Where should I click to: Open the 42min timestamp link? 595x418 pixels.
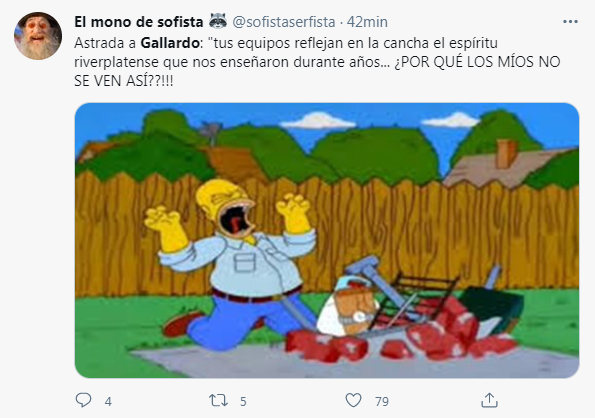coord(367,22)
